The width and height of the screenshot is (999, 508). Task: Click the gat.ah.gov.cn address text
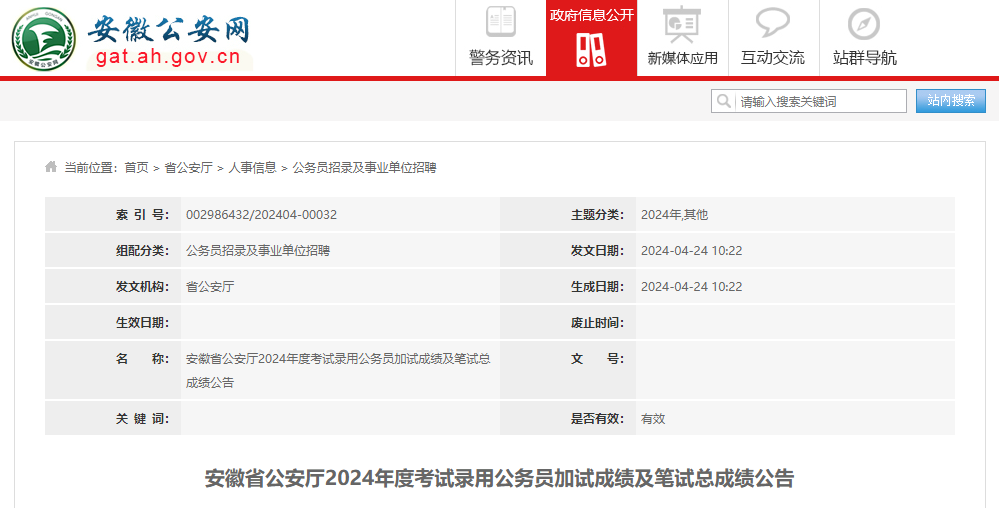(x=168, y=57)
